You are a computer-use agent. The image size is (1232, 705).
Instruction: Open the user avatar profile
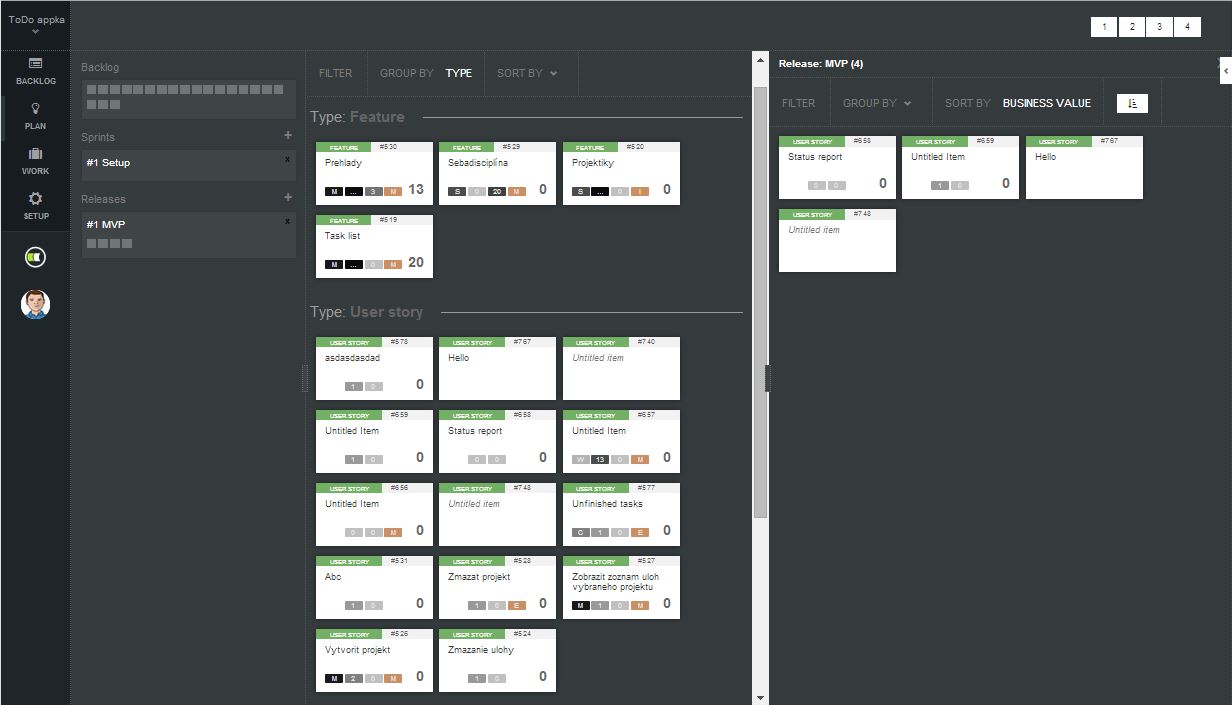(x=35, y=304)
